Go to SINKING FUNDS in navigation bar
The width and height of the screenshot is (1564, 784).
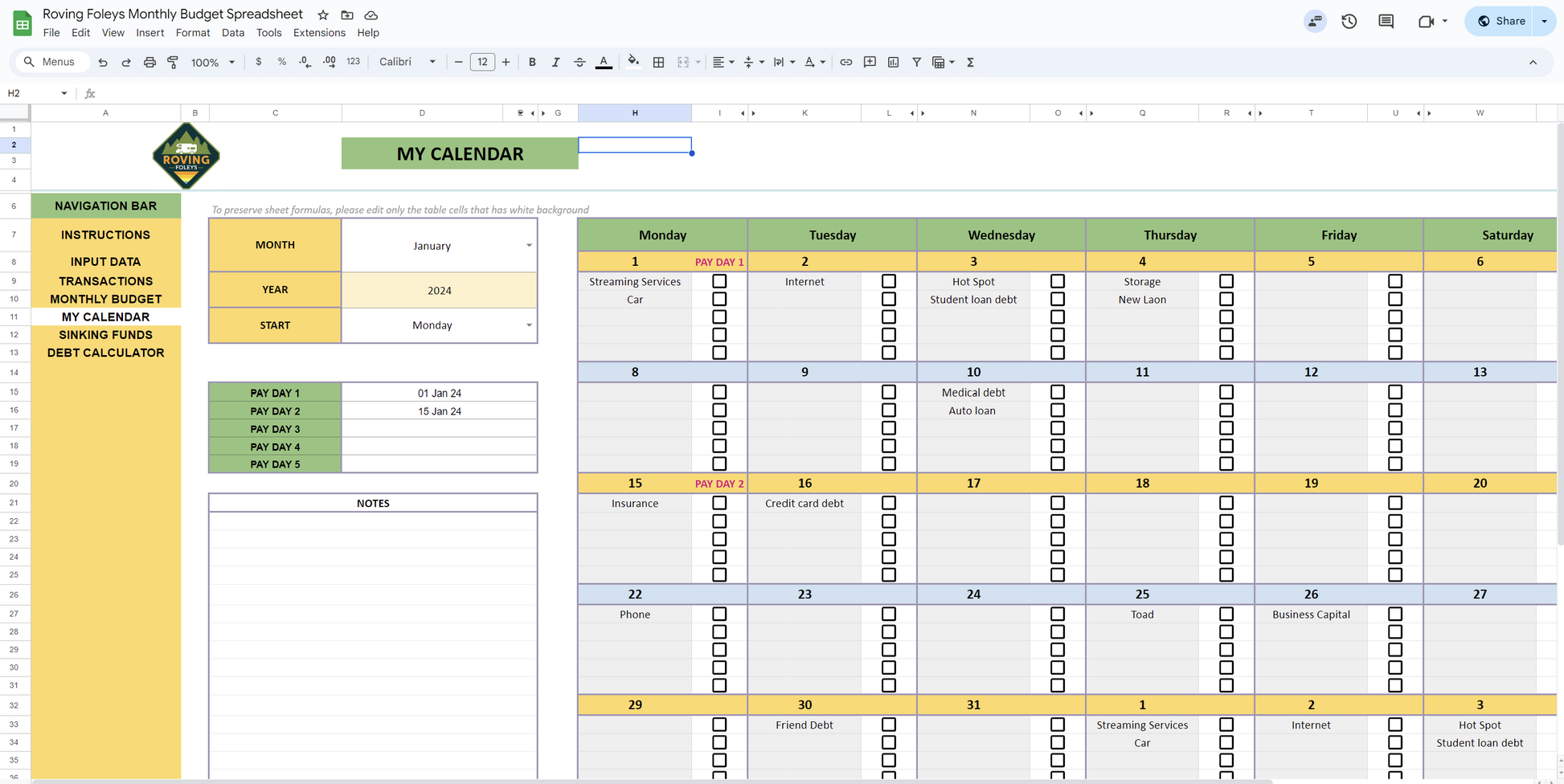[x=105, y=335]
